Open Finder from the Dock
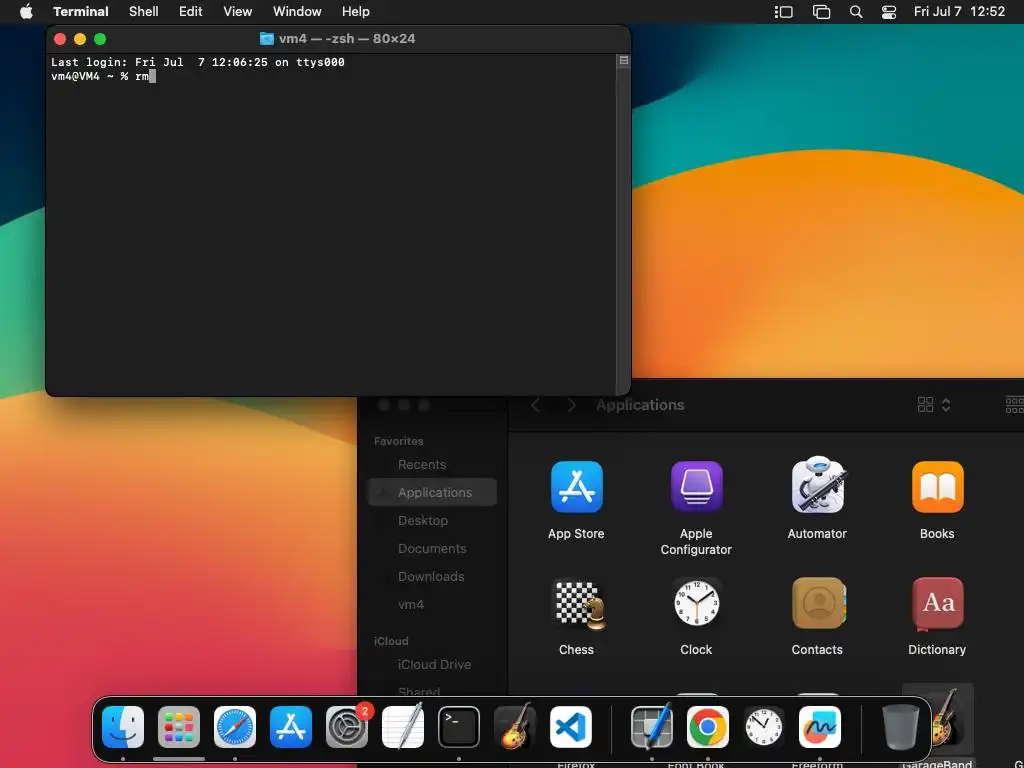 pyautogui.click(x=123, y=727)
